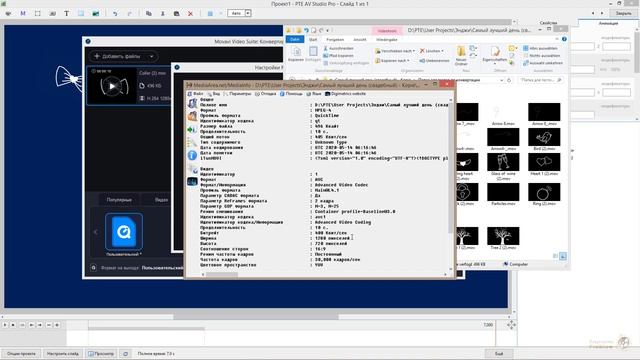Open the Start ribbon tab in Explorer

coord(313,40)
